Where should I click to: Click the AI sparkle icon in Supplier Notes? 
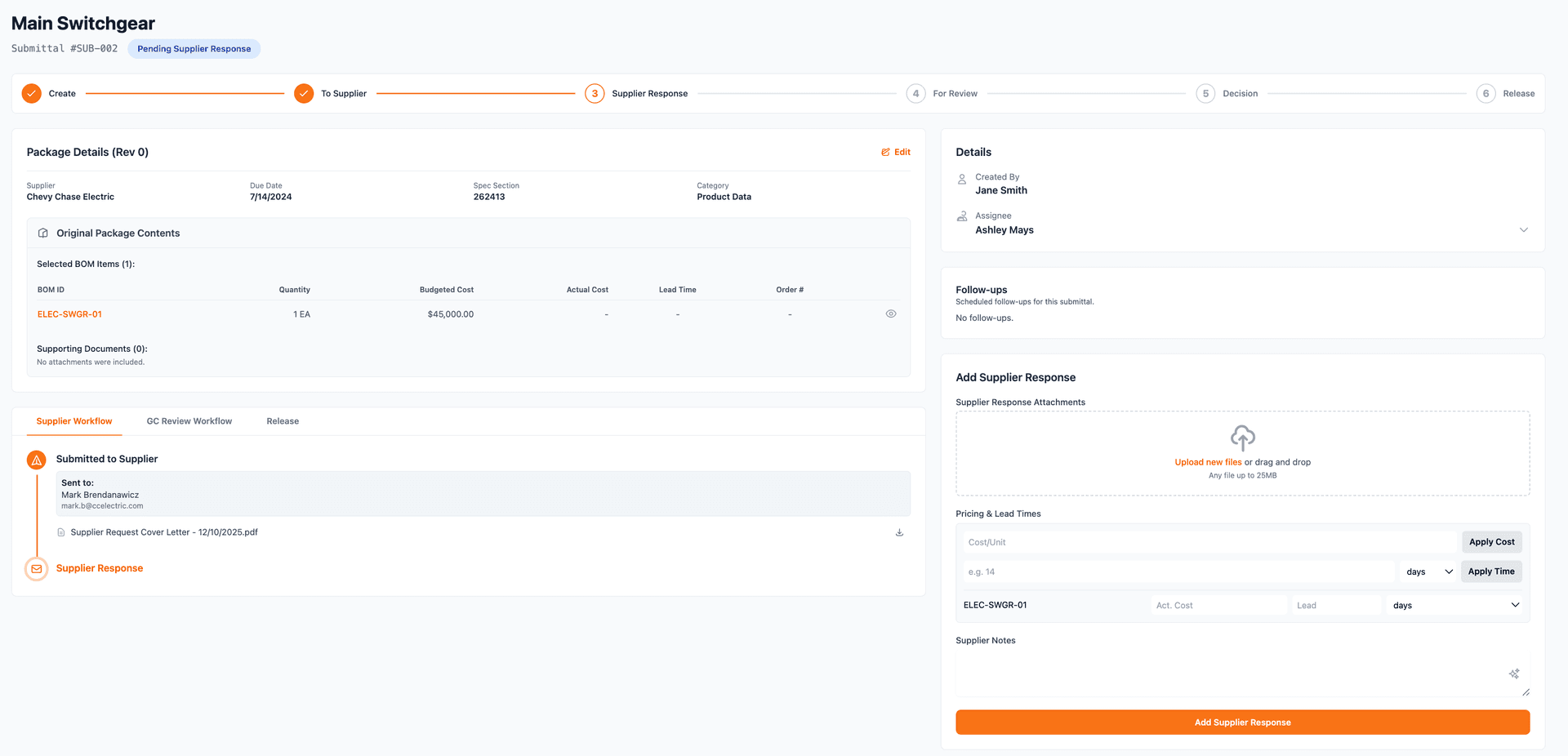point(1514,674)
